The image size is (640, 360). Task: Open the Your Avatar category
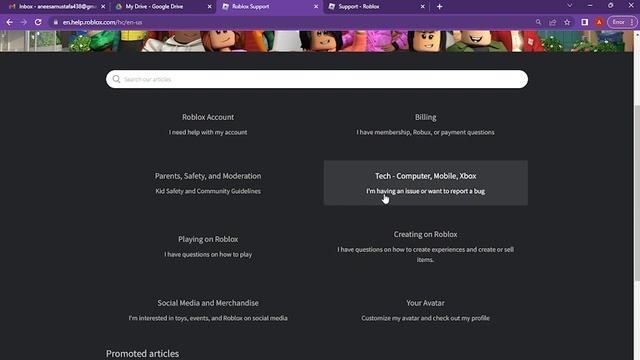coord(425,310)
